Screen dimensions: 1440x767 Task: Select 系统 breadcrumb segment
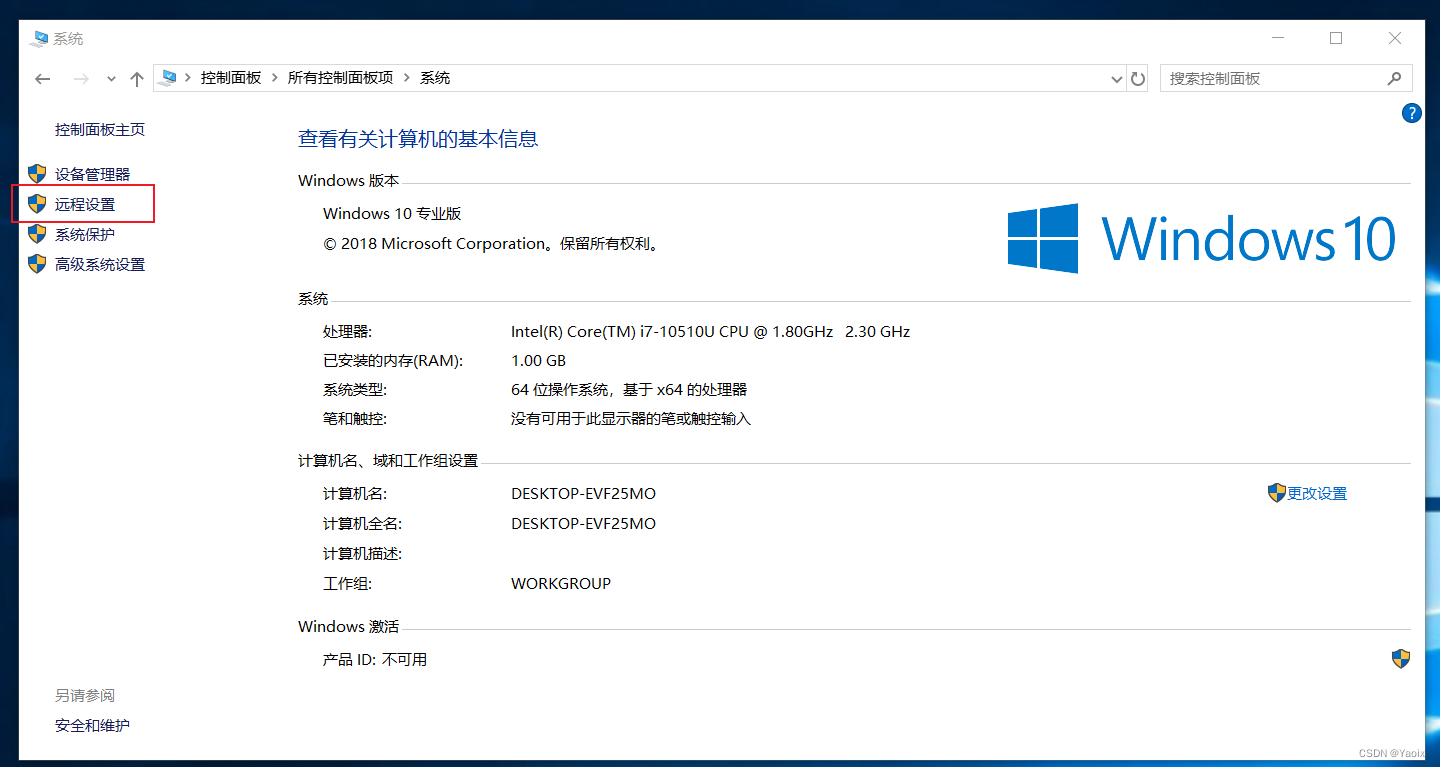[x=435, y=78]
